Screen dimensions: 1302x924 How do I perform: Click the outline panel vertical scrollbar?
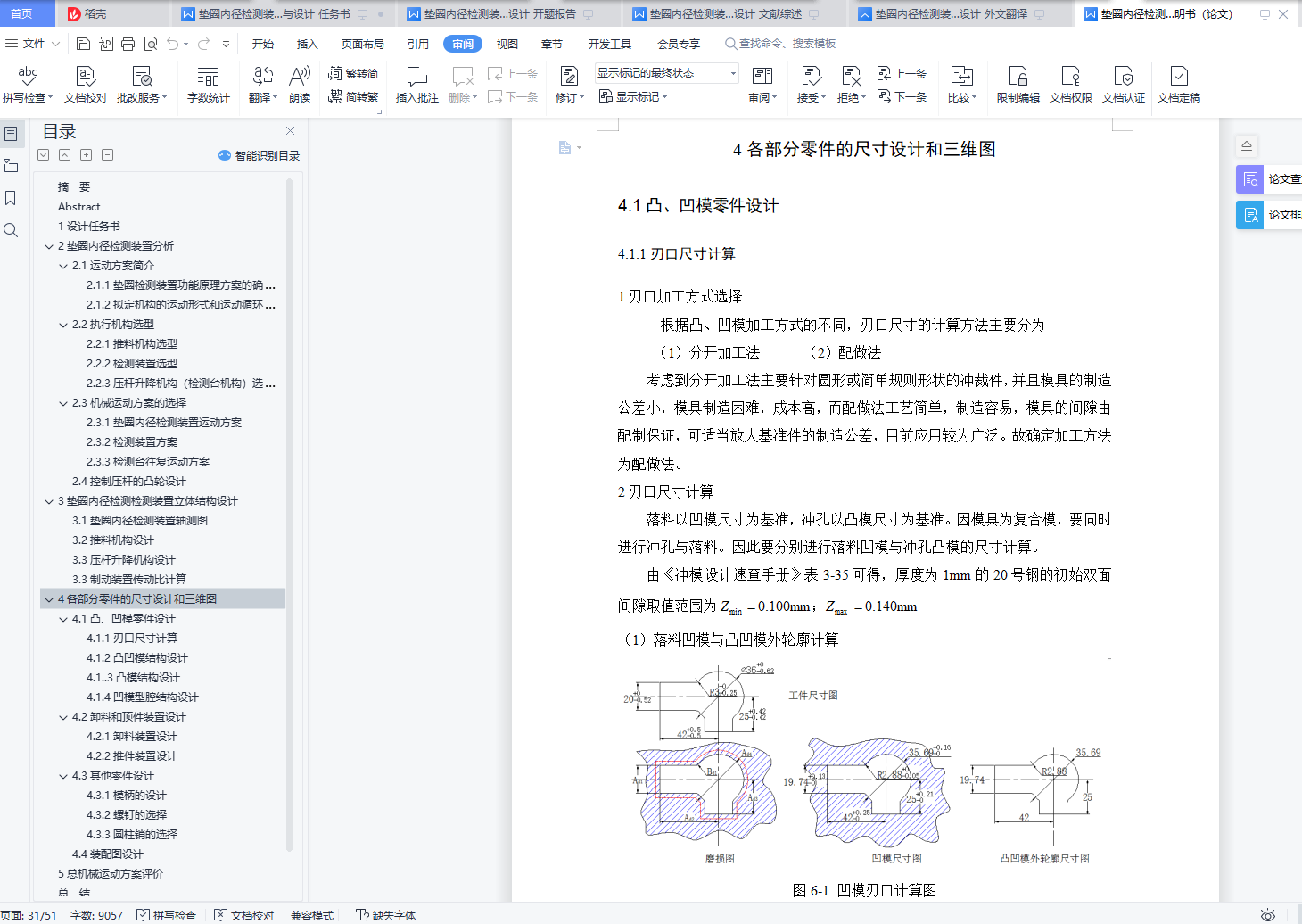[289, 515]
